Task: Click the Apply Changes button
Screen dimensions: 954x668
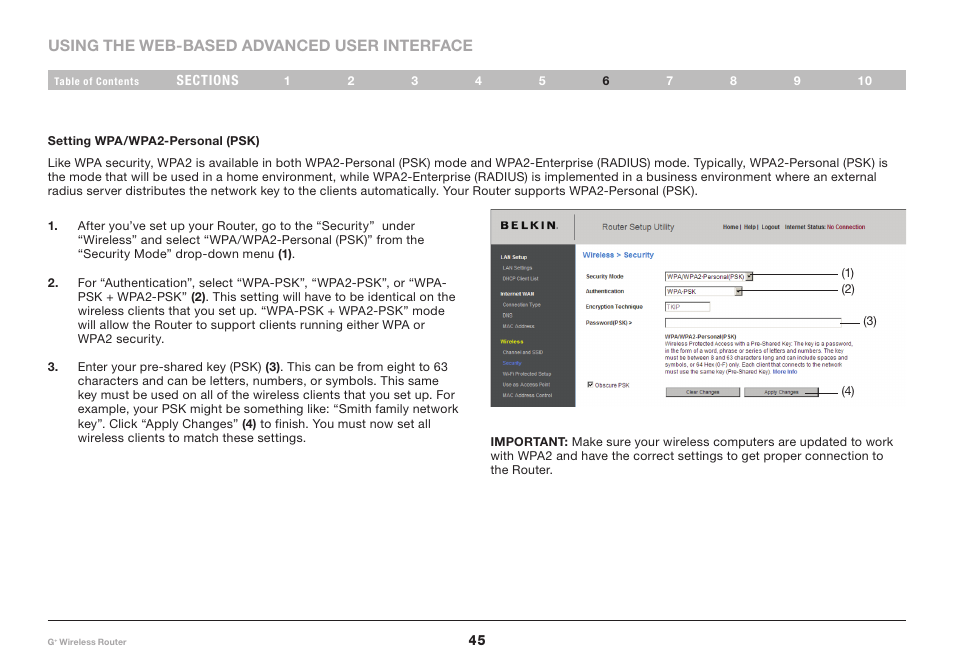Action: [781, 392]
